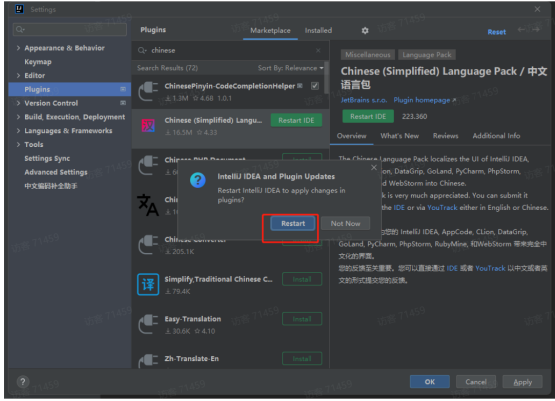
Task: Select Keymap in settings tree
Action: (38, 62)
